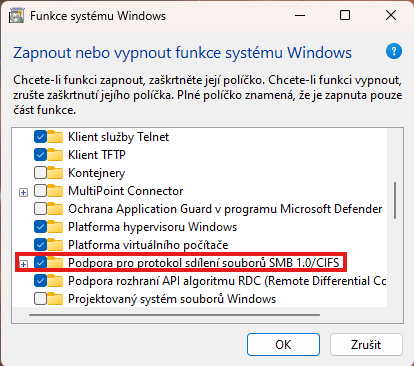Click the Windows Features title bar icon
The width and height of the screenshot is (414, 366).
click(16, 16)
